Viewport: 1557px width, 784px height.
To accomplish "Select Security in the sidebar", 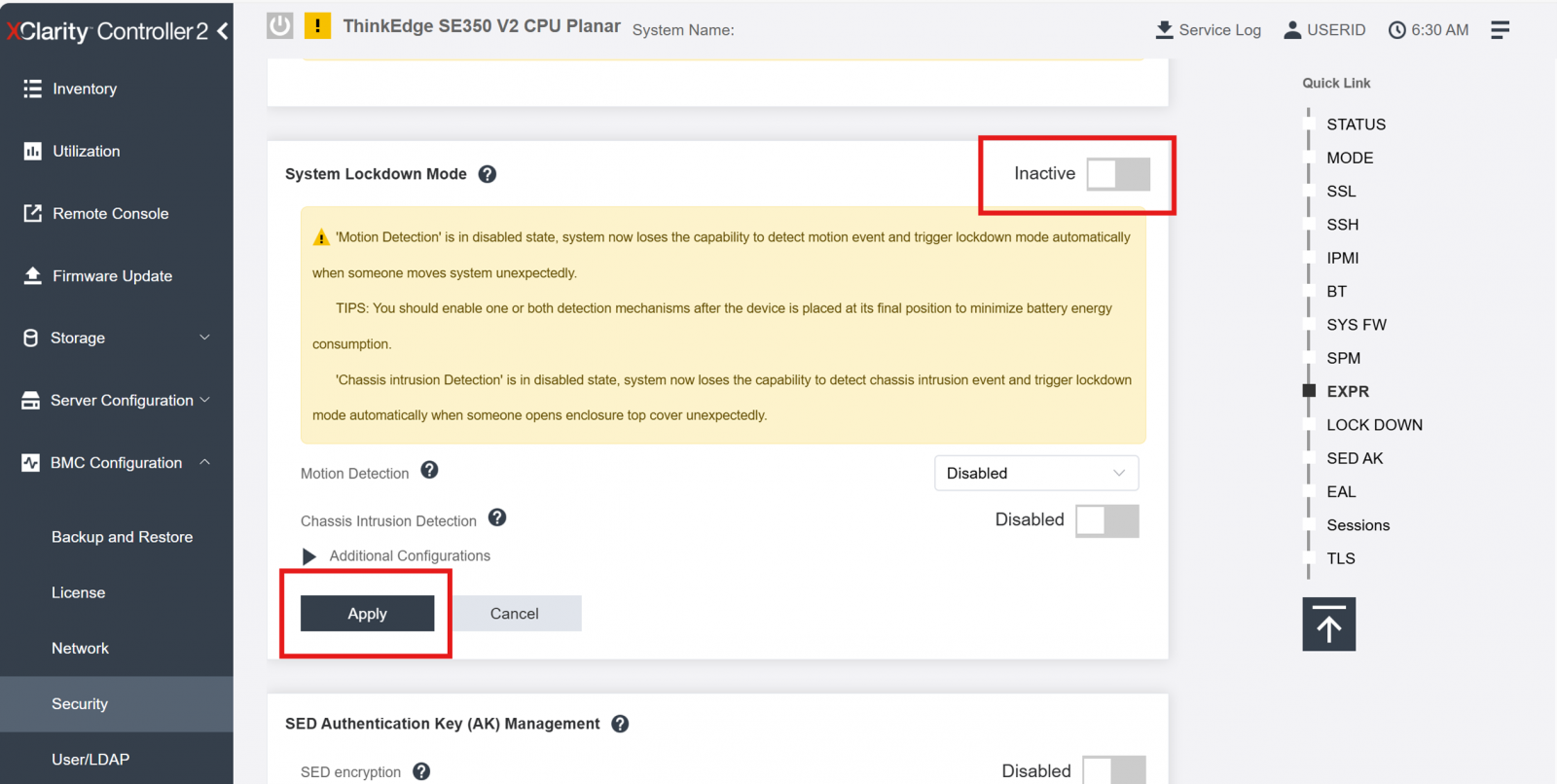I will tap(117, 704).
